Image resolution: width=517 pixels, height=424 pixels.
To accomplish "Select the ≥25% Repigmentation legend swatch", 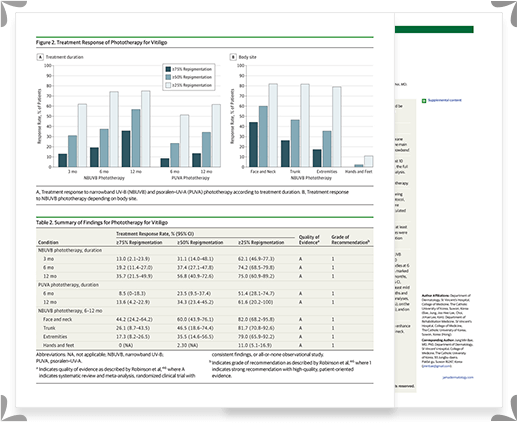I will pos(168,85).
